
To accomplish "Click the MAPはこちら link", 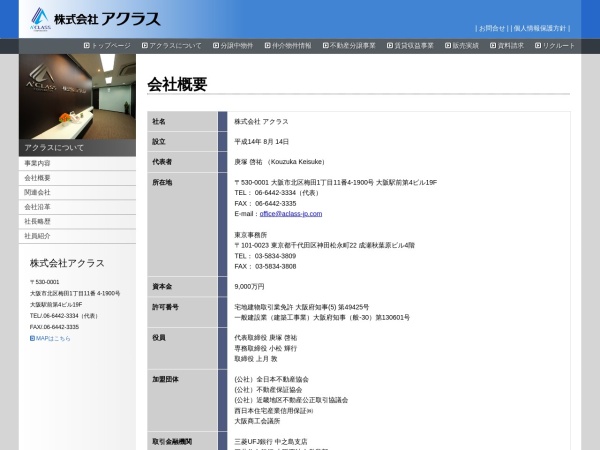I will click(x=53, y=338).
